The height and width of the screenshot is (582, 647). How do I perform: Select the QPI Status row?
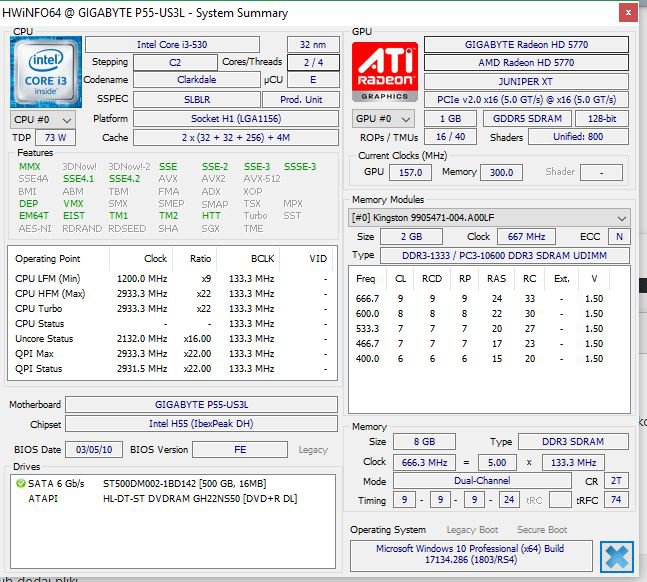pos(172,369)
